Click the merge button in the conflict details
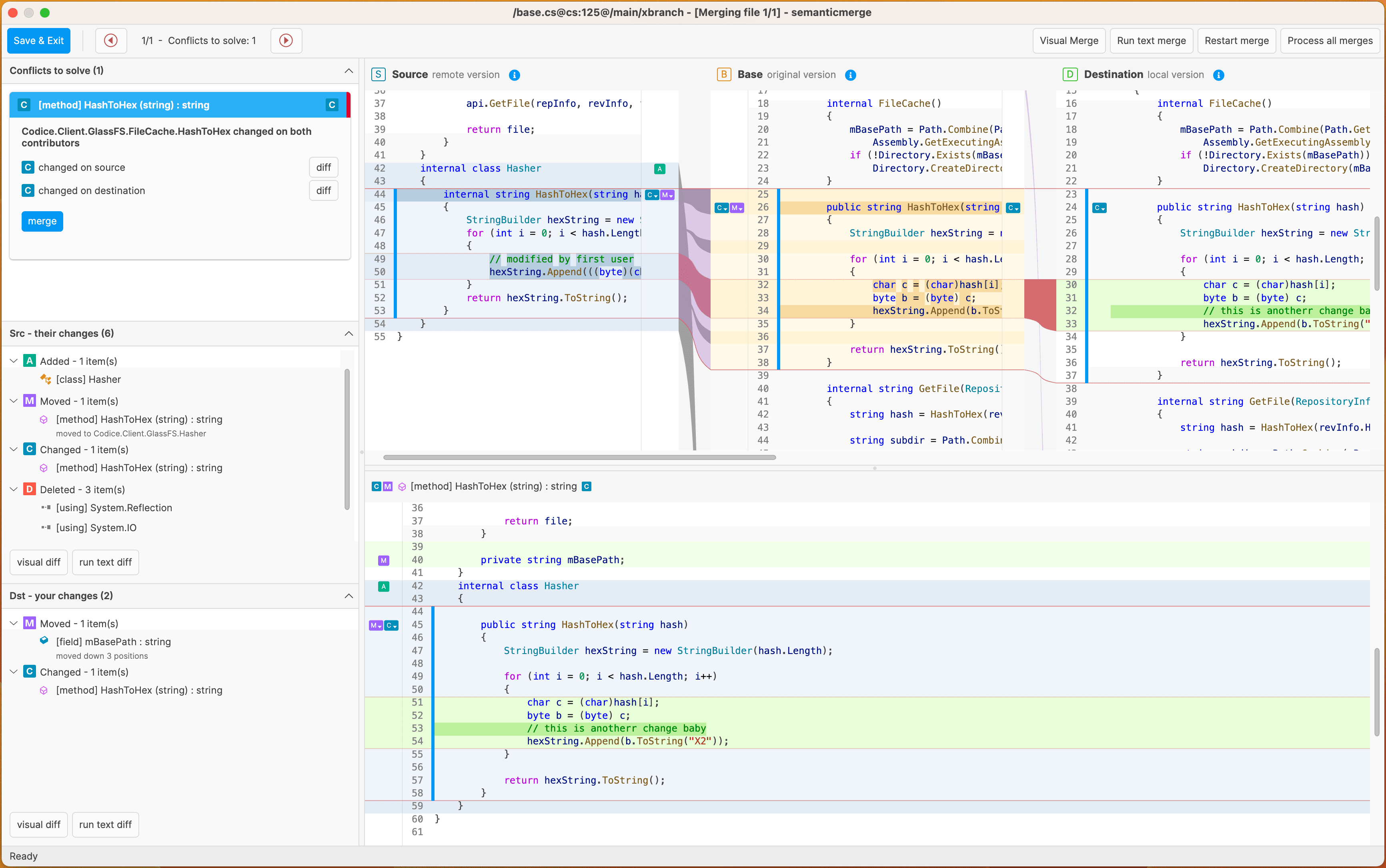This screenshot has height=868, width=1386. tap(42, 221)
